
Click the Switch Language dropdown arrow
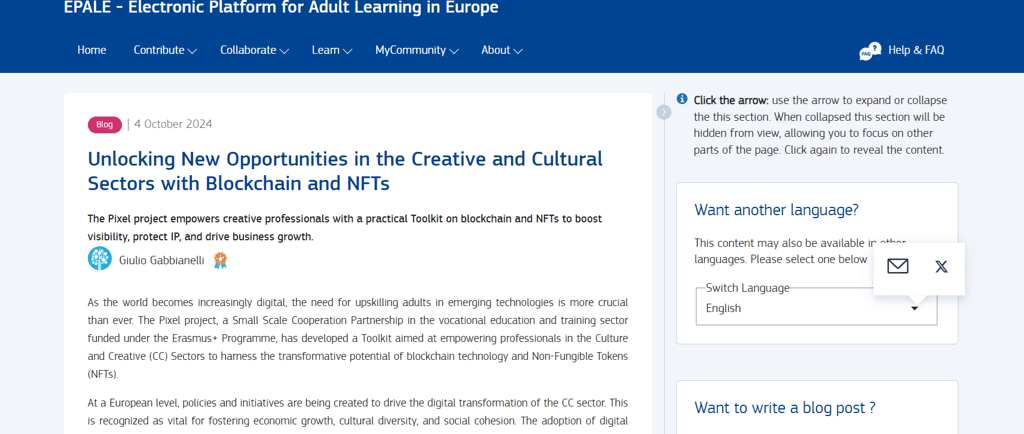[915, 308]
